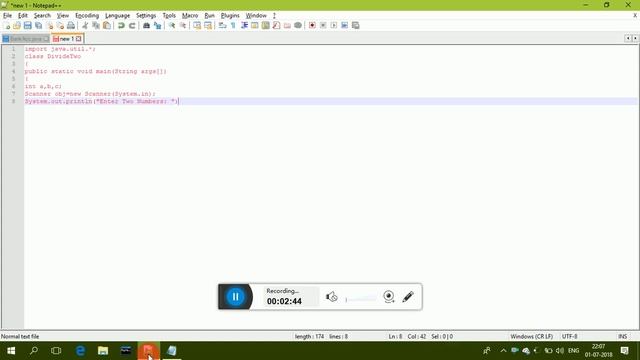Click the Save Recorded Macro icon
Viewport: 640px width, 360px height.
356,25
